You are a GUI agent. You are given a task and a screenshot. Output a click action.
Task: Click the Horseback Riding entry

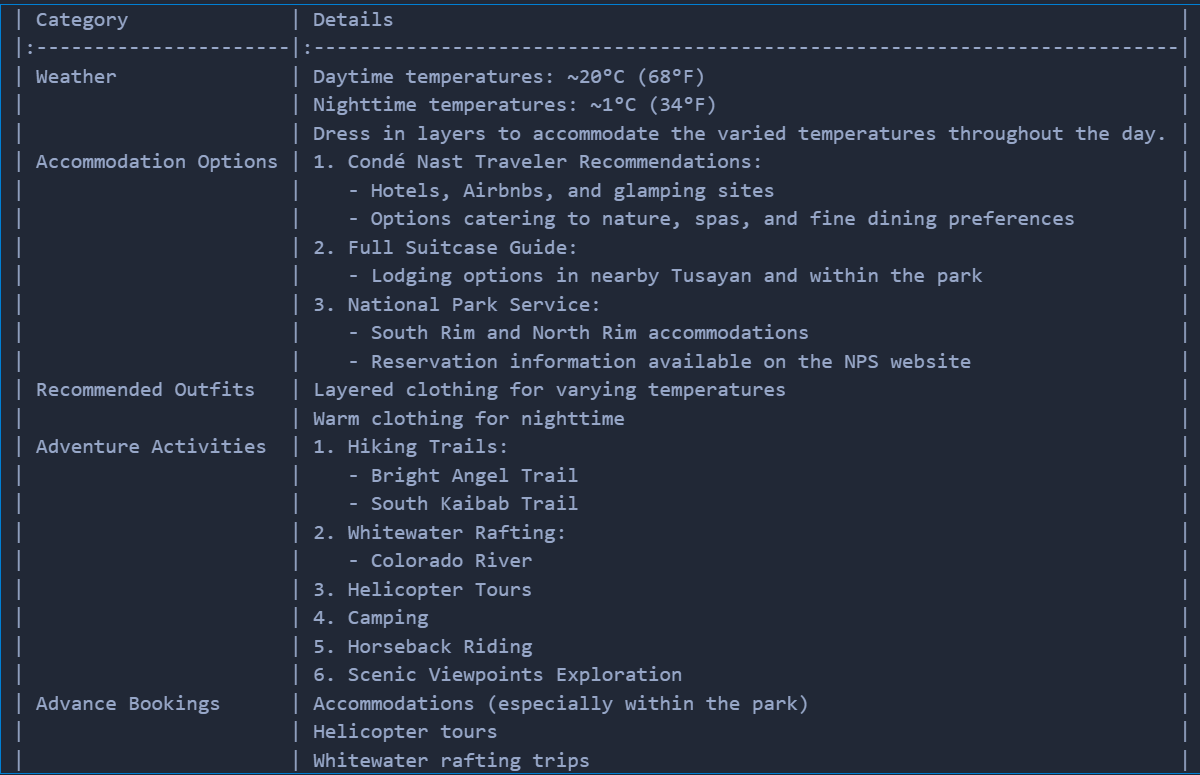coord(422,647)
